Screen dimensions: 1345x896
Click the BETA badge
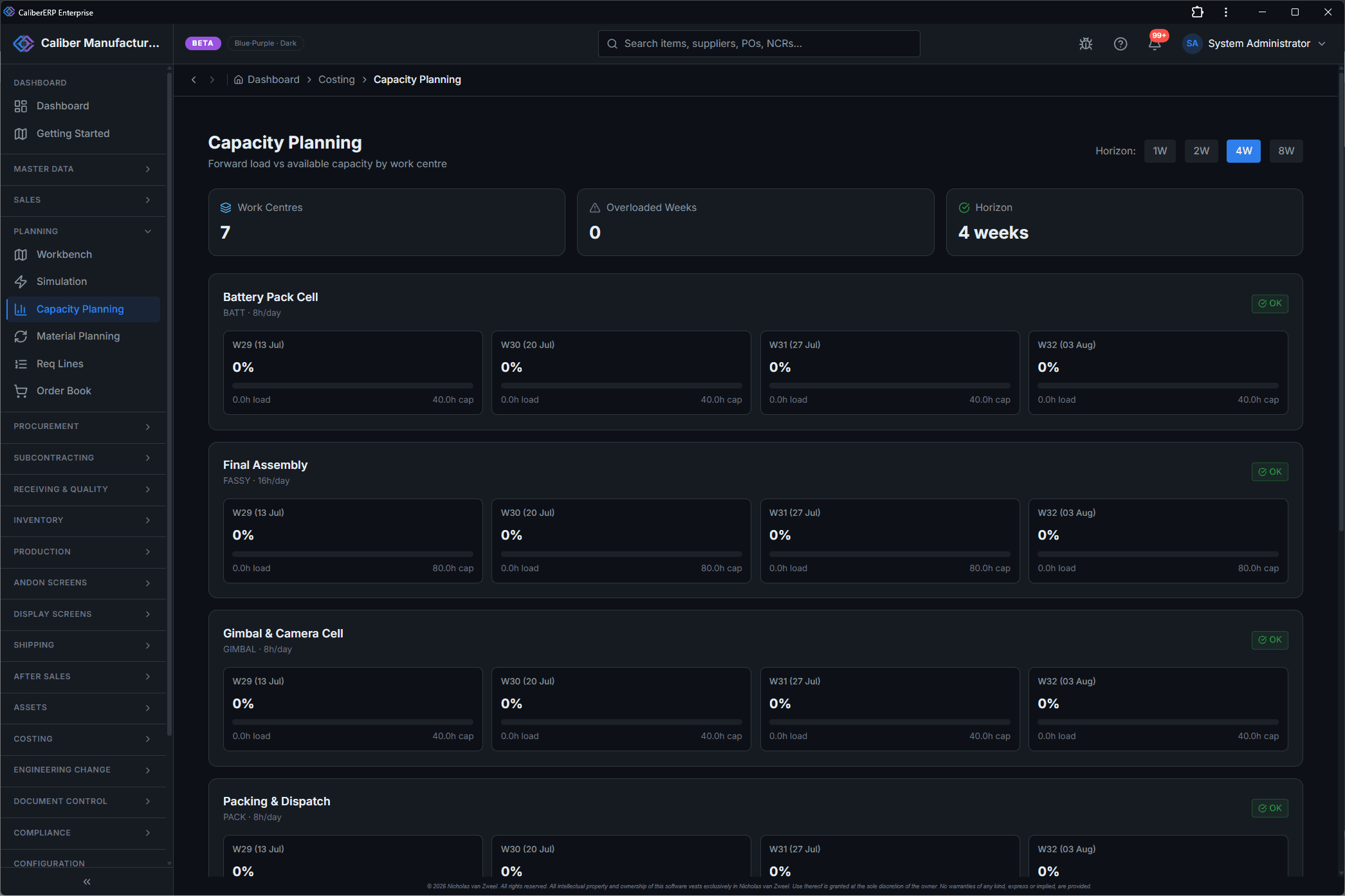tap(203, 44)
